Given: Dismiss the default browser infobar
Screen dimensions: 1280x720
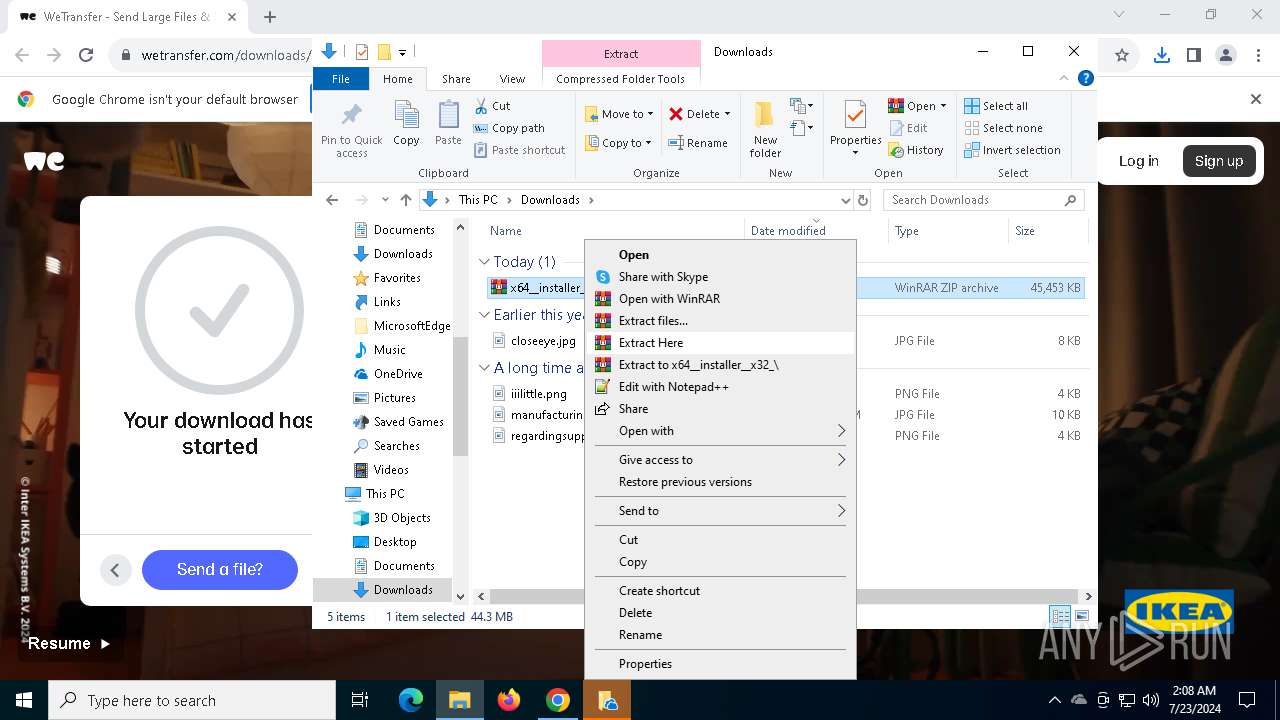Looking at the screenshot, I should point(1256,99).
